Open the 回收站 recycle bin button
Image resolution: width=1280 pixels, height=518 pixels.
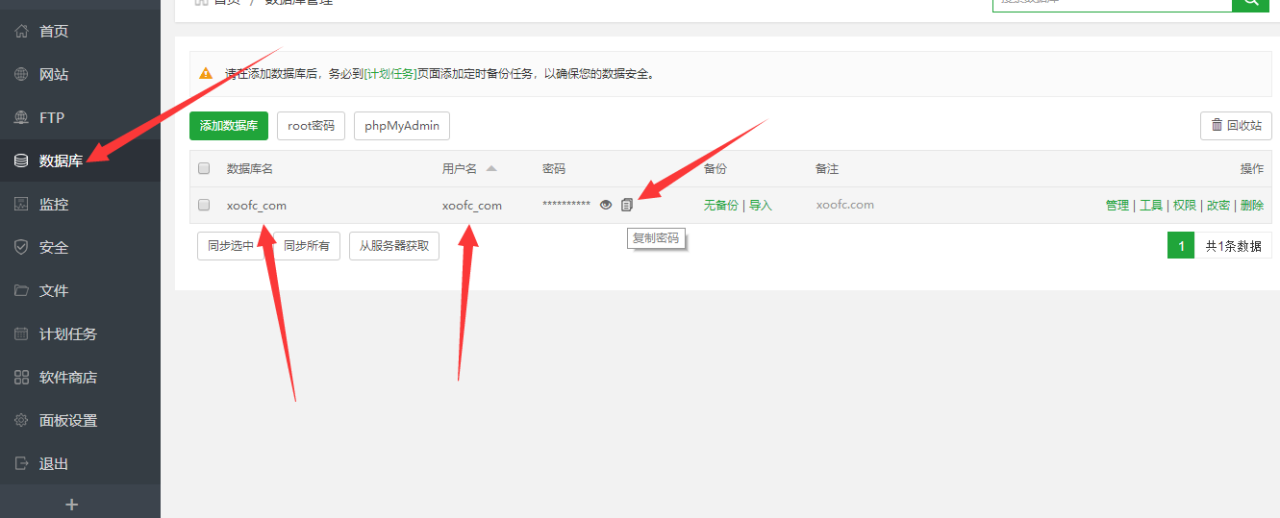click(x=1236, y=126)
